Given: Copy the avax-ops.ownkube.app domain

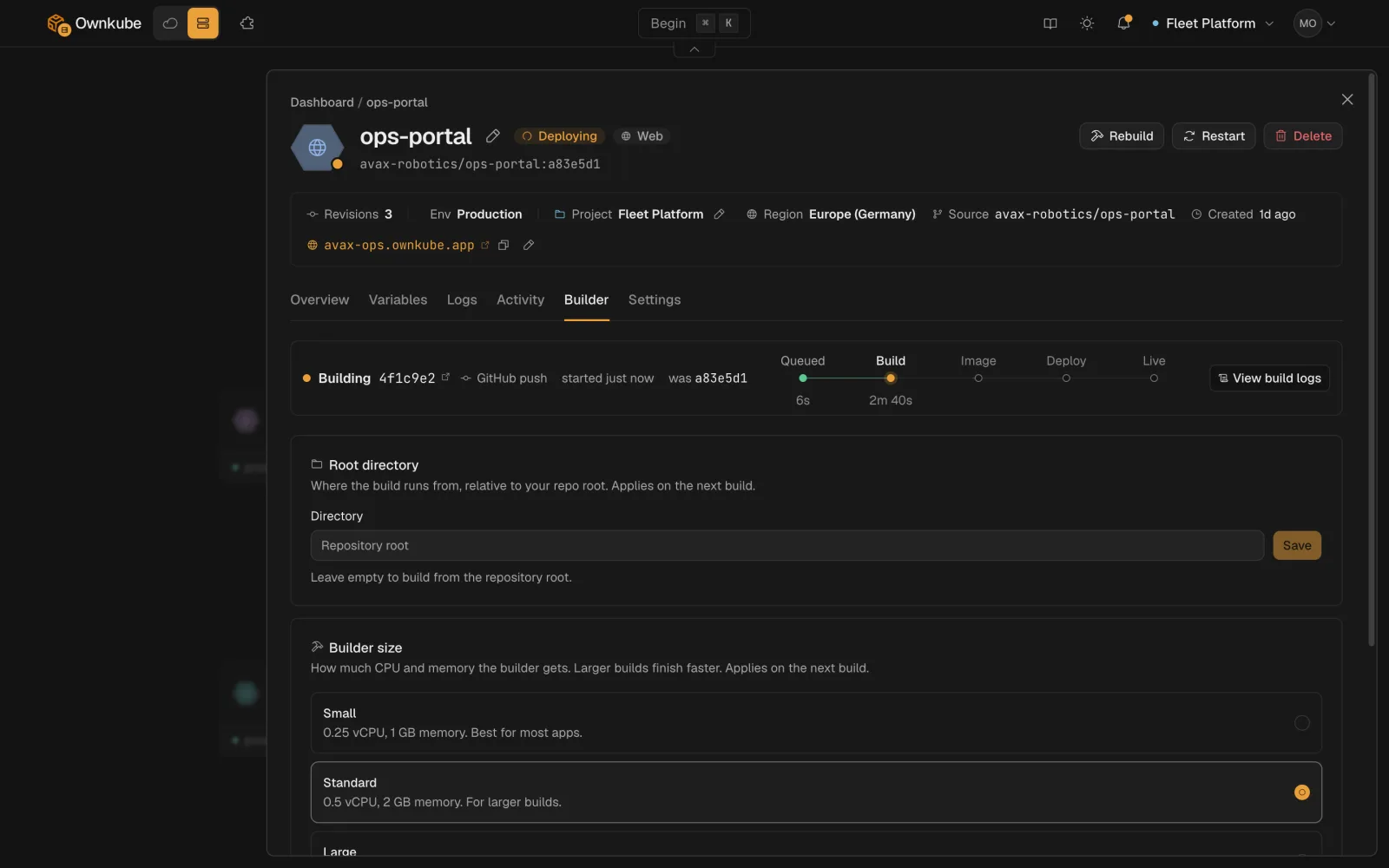Looking at the screenshot, I should click(x=504, y=245).
